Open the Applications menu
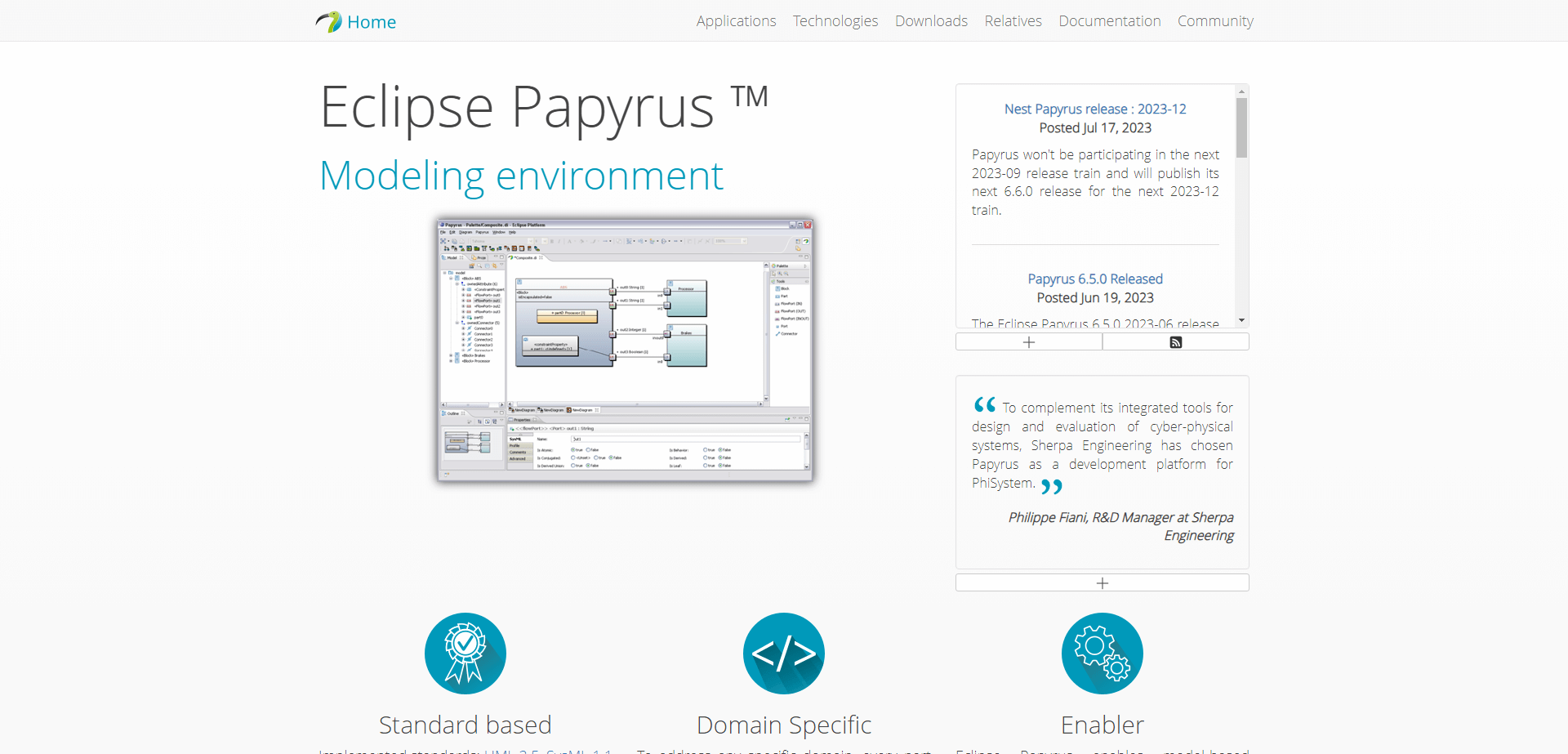 point(736,21)
